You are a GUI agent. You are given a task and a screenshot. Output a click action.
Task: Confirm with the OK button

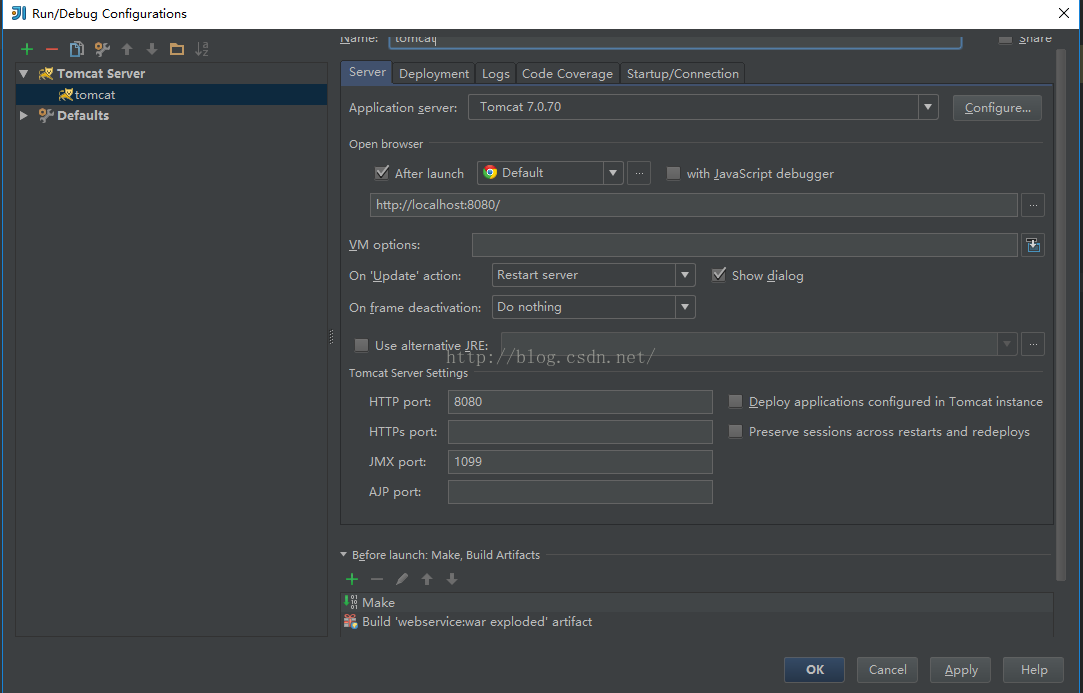[x=814, y=670]
